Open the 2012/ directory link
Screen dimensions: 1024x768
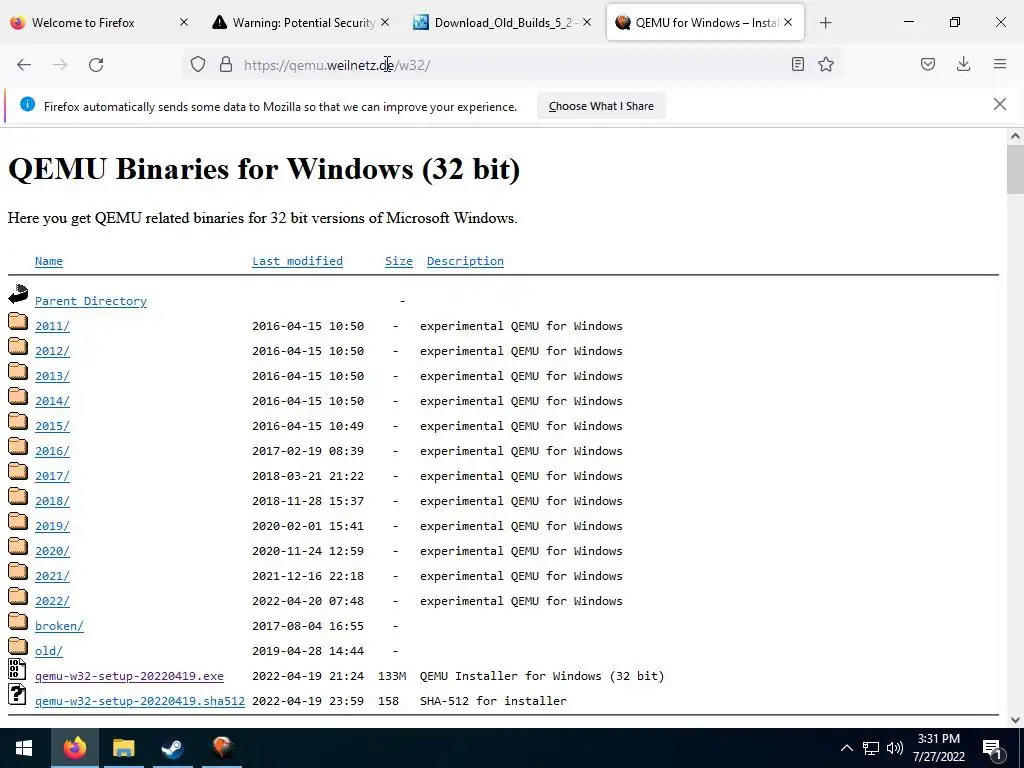[x=52, y=351]
